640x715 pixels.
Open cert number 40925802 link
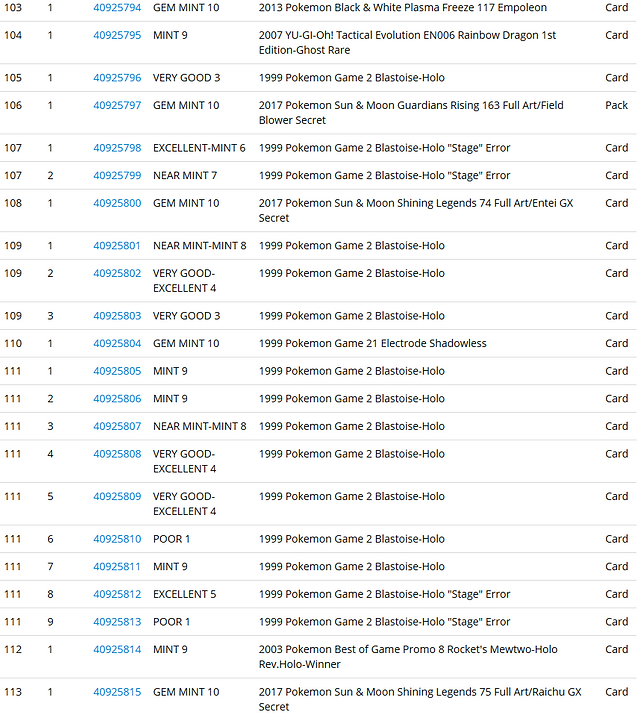(117, 273)
